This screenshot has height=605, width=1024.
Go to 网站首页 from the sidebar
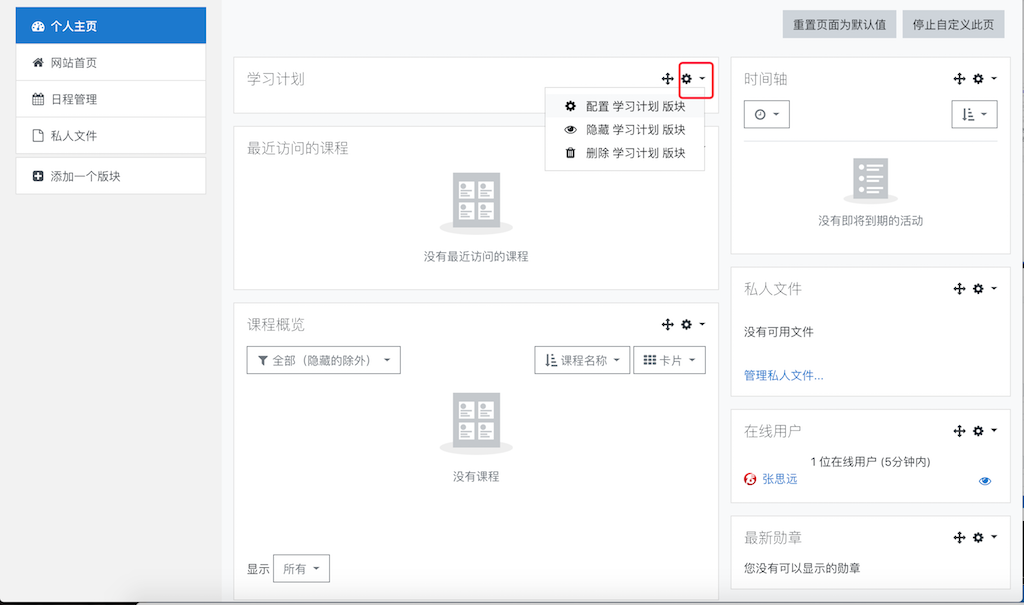click(x=110, y=63)
